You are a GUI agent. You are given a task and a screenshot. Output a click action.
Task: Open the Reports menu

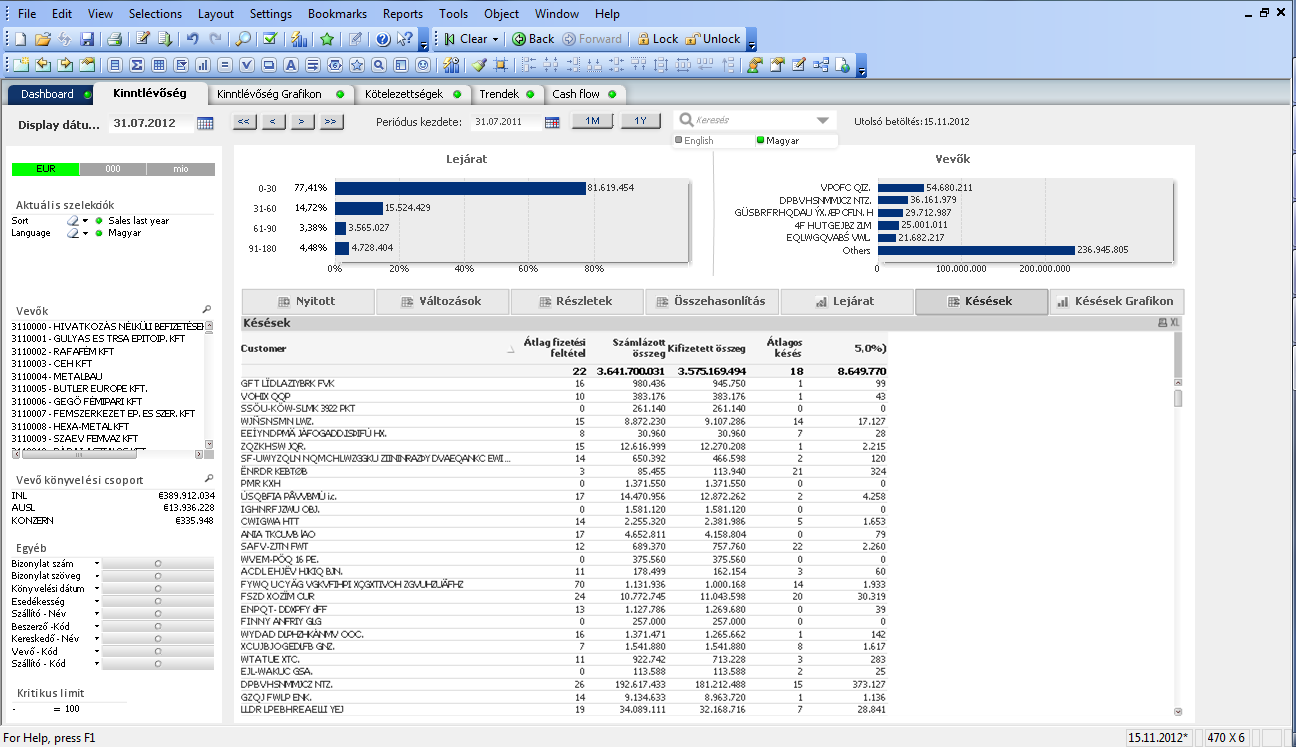[x=402, y=14]
